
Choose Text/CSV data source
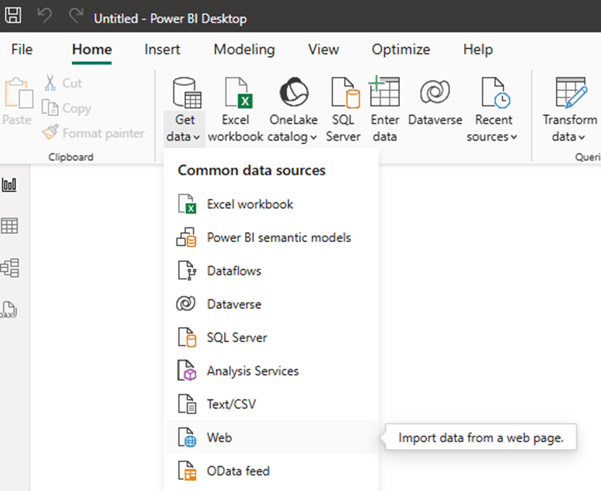(233, 404)
